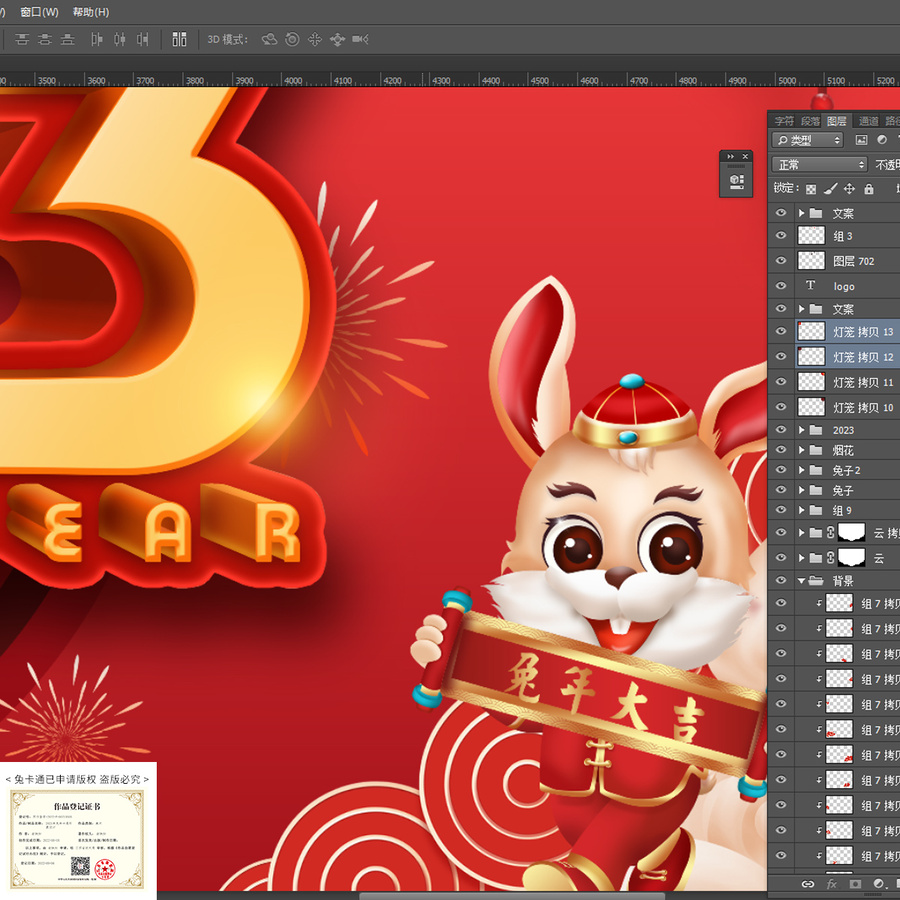Open the 帮助(H) menu

[91, 12]
